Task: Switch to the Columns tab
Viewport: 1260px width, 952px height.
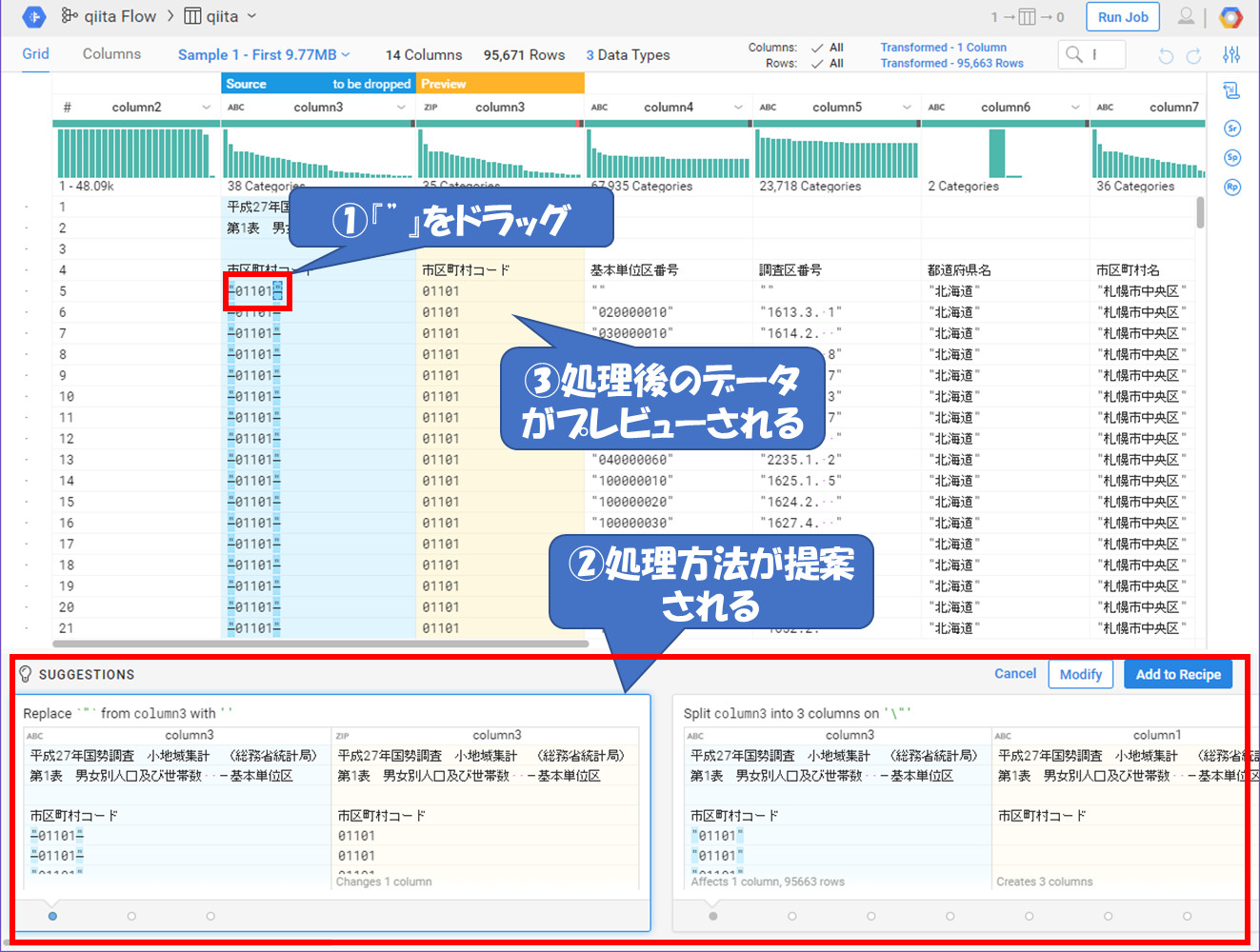Action: (111, 54)
